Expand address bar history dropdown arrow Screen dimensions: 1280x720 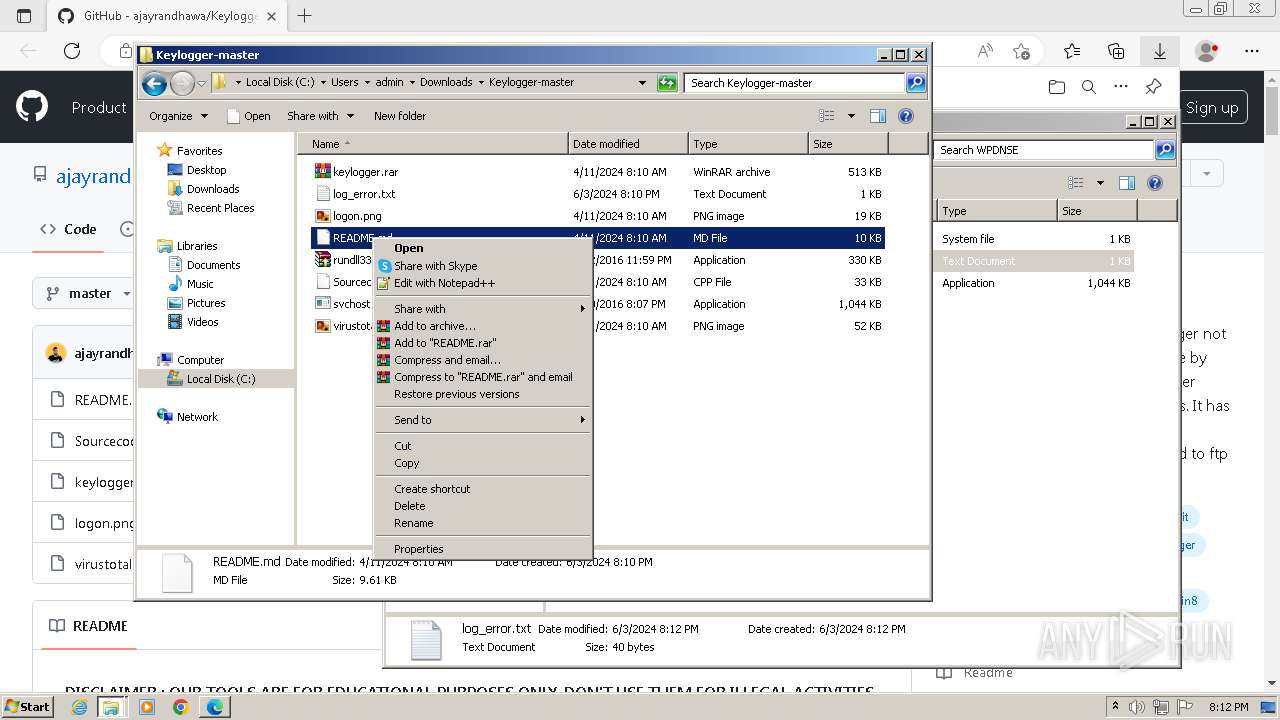pyautogui.click(x=642, y=83)
